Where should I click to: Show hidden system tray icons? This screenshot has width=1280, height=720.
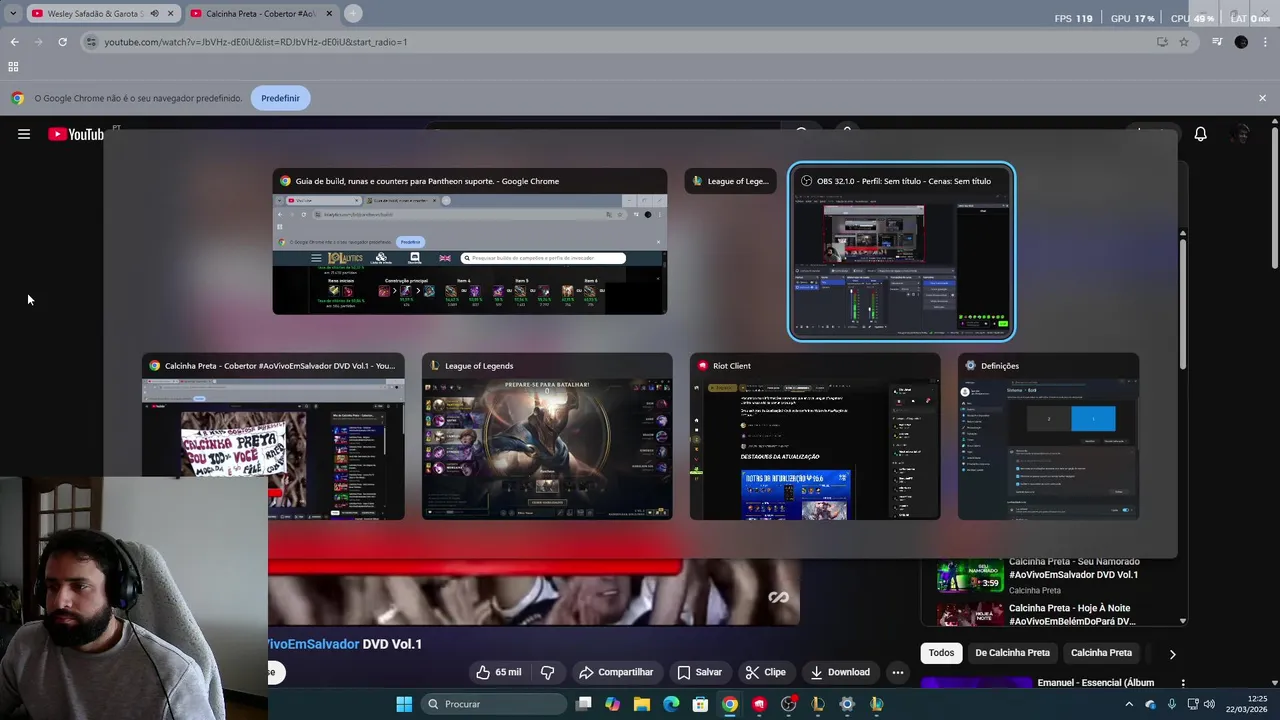[x=1129, y=704]
